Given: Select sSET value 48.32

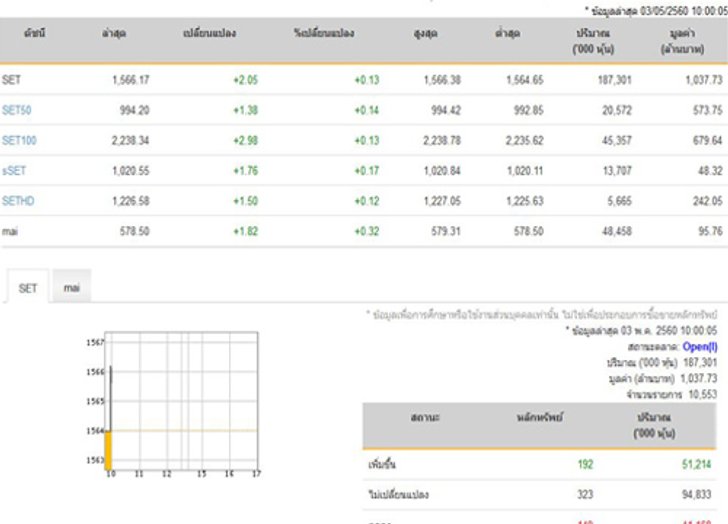Looking at the screenshot, I should [710, 170].
